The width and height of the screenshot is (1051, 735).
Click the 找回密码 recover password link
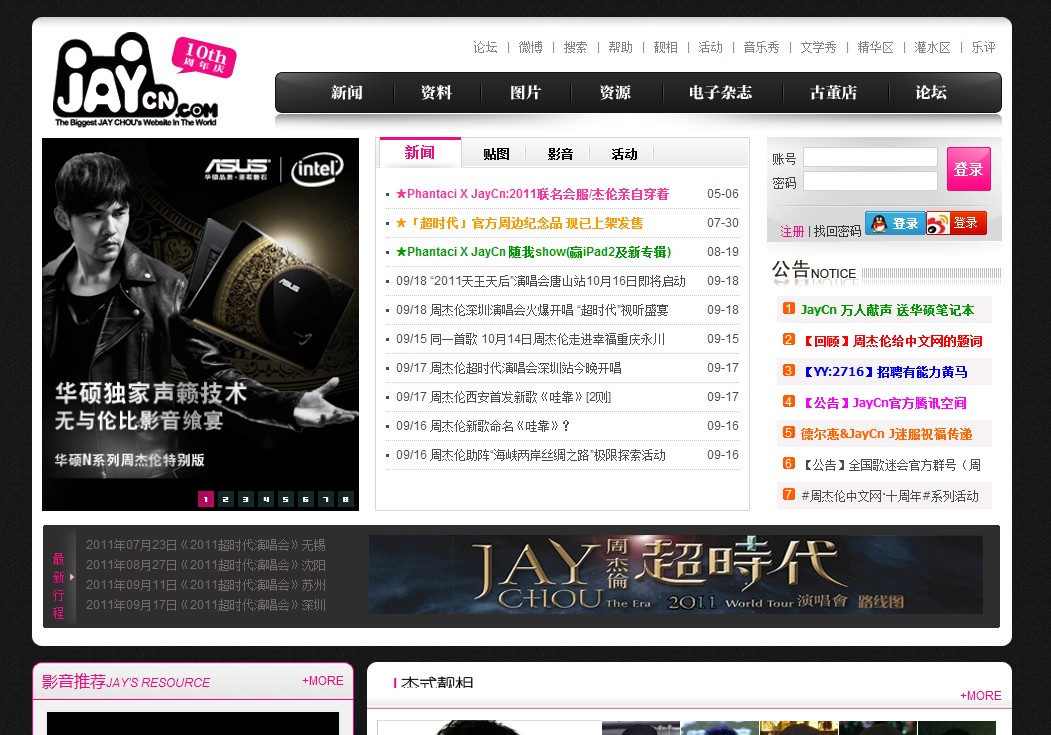point(837,231)
